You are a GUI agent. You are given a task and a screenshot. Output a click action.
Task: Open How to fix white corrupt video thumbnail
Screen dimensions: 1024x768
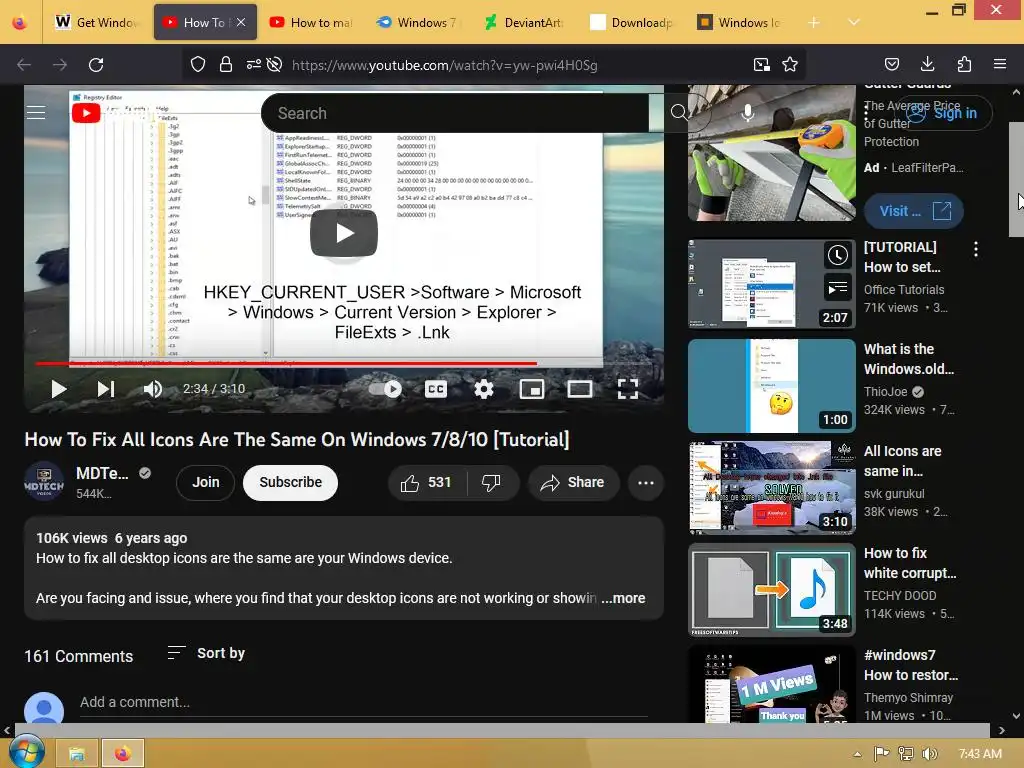coord(772,590)
